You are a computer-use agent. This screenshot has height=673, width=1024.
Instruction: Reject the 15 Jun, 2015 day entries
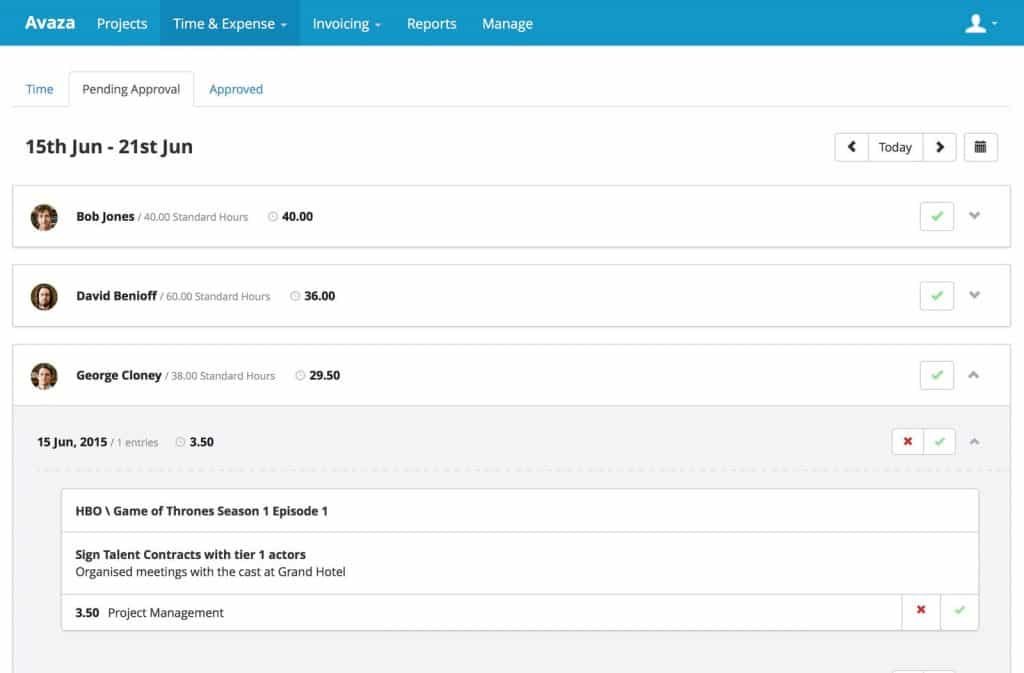tap(907, 441)
